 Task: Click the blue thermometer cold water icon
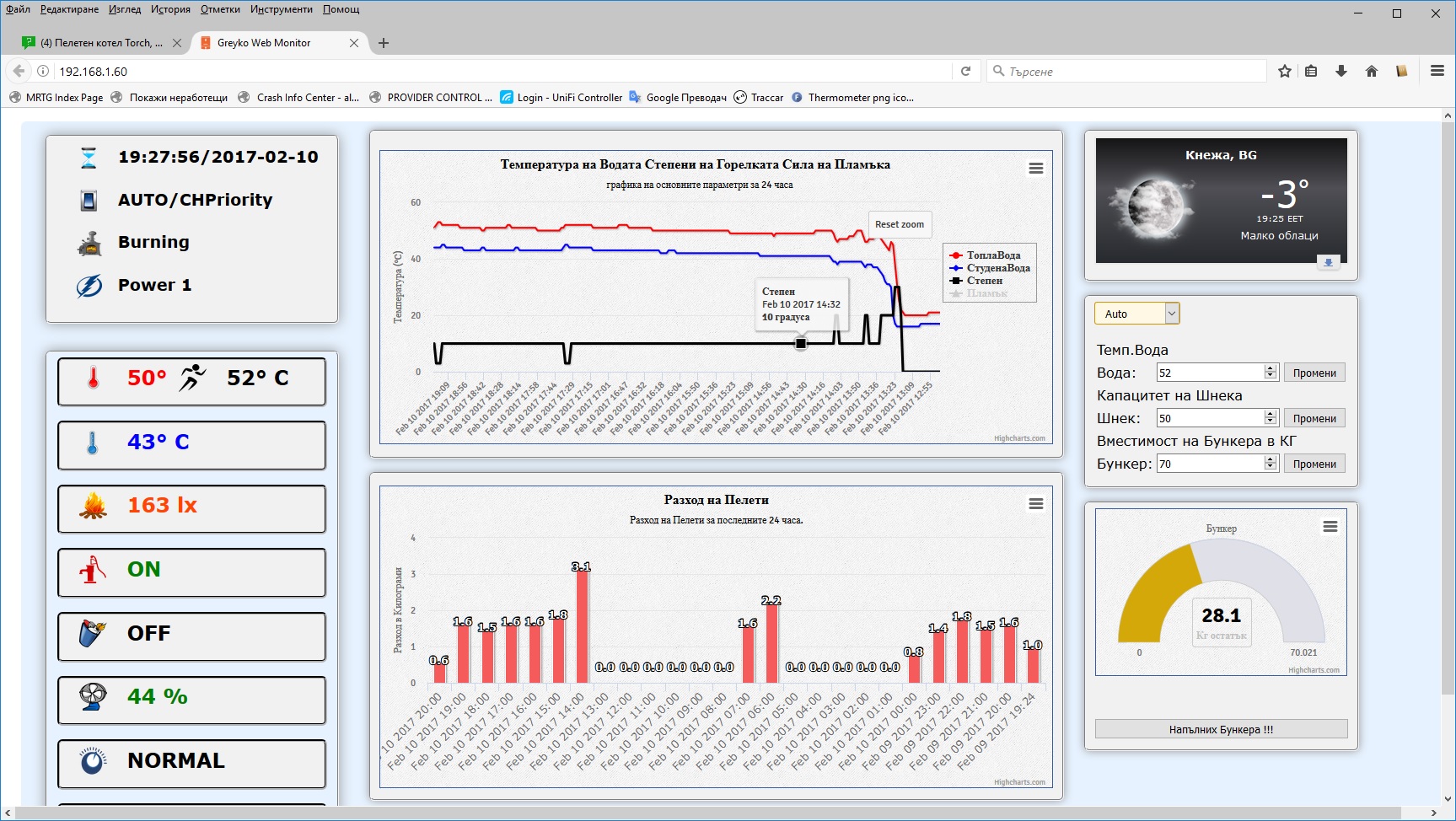93,443
